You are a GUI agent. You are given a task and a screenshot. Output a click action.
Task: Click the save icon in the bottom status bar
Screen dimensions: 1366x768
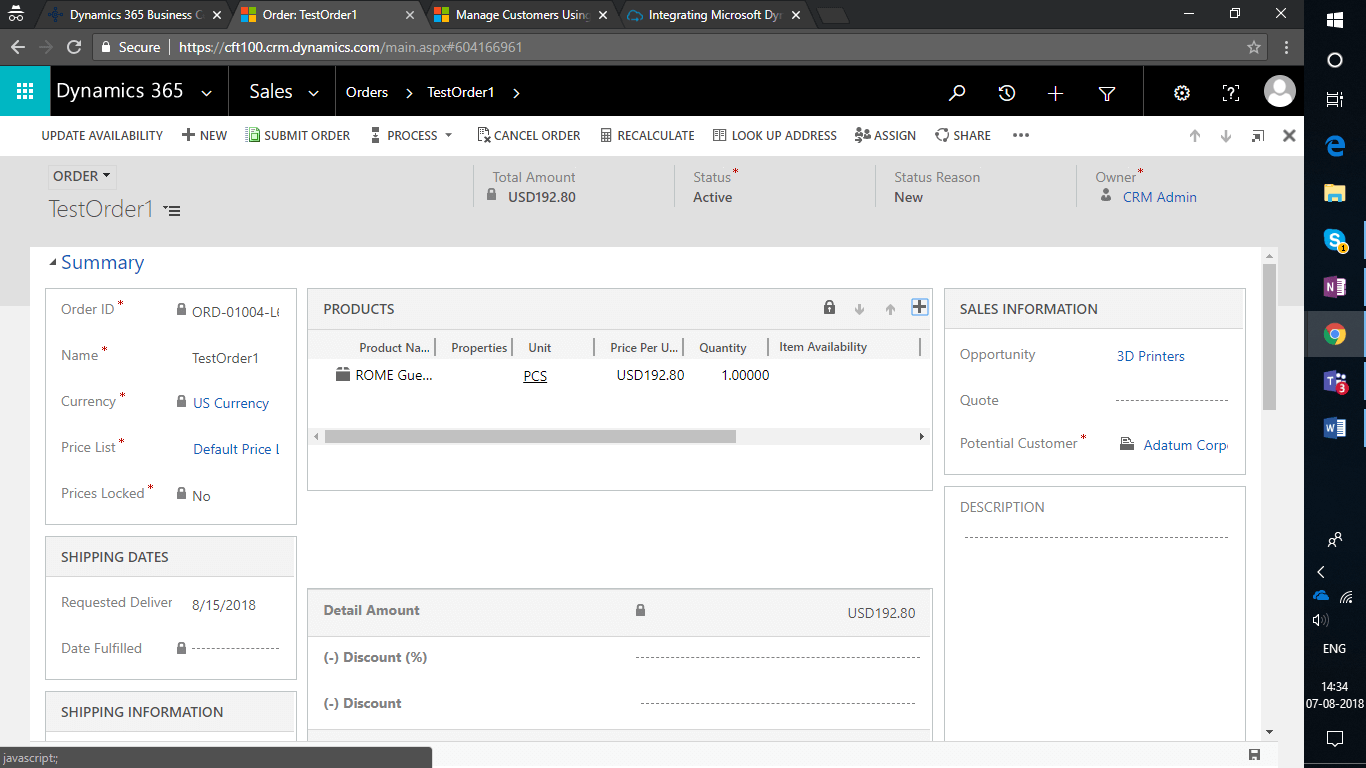1254,754
